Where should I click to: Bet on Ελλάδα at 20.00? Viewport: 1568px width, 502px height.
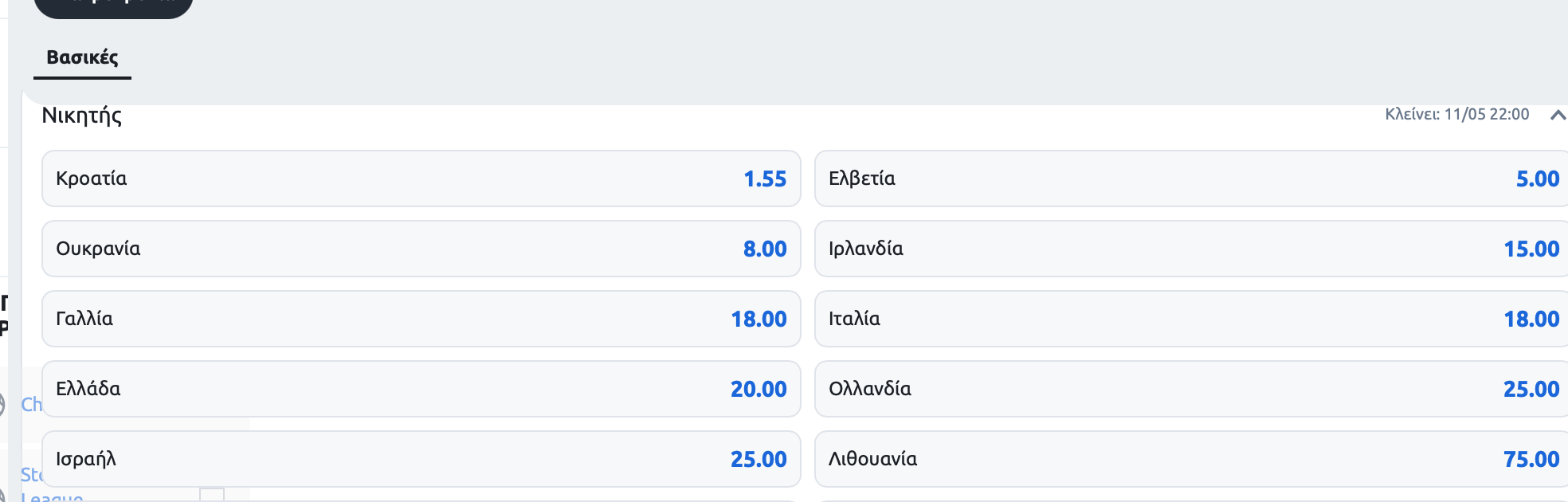[x=421, y=389]
